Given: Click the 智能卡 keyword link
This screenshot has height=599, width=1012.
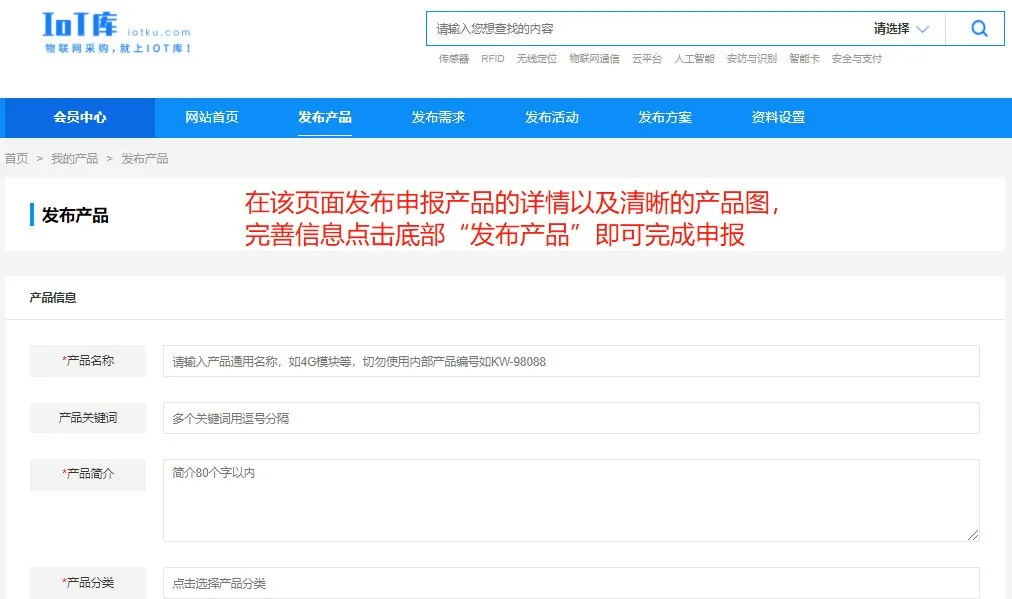Looking at the screenshot, I should click(x=804, y=59).
